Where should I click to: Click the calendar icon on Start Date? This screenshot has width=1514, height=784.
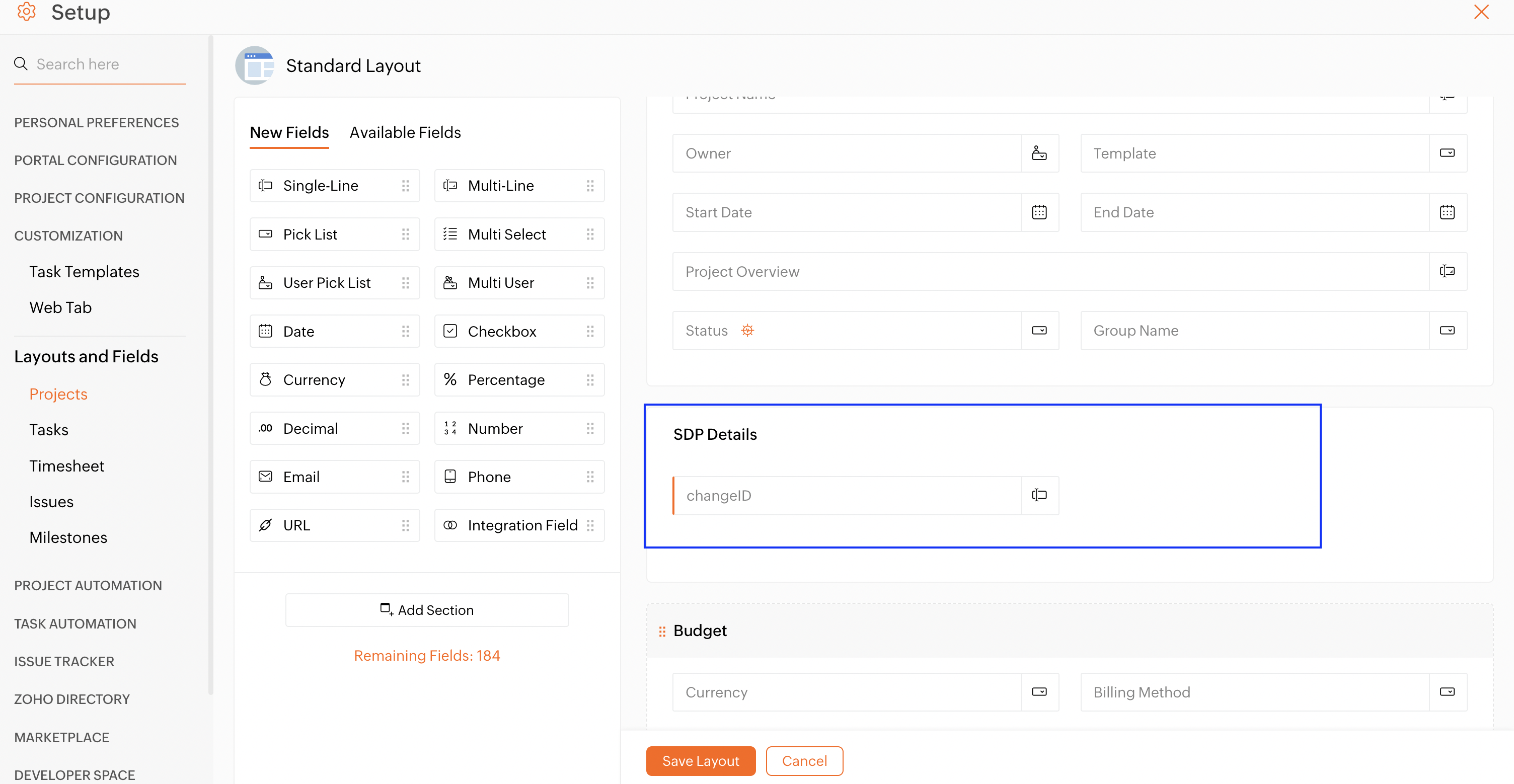coord(1039,212)
